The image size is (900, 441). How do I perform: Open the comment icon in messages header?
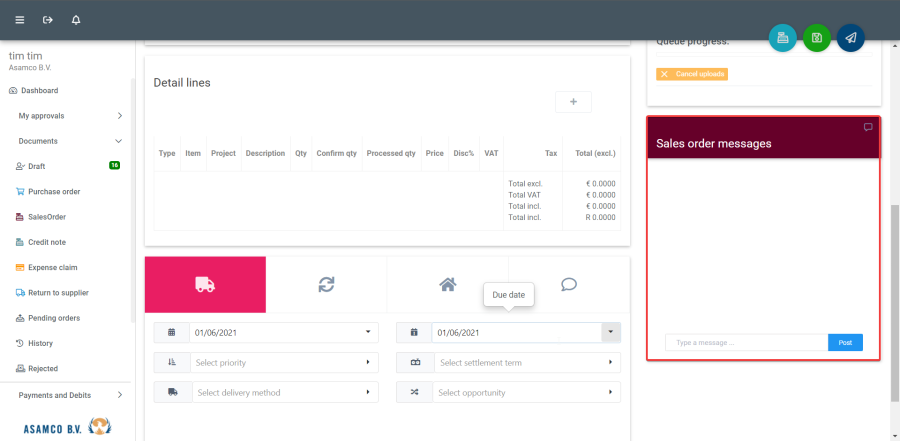(867, 127)
